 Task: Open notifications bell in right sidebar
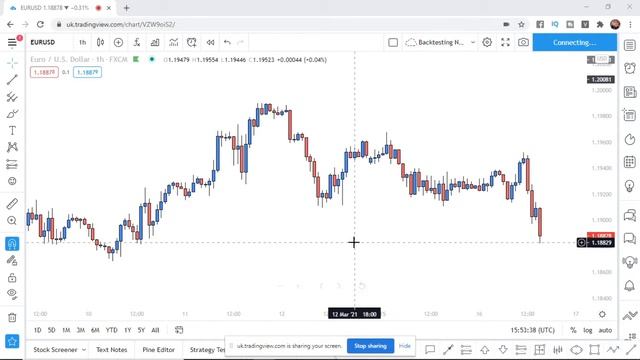click(x=630, y=286)
